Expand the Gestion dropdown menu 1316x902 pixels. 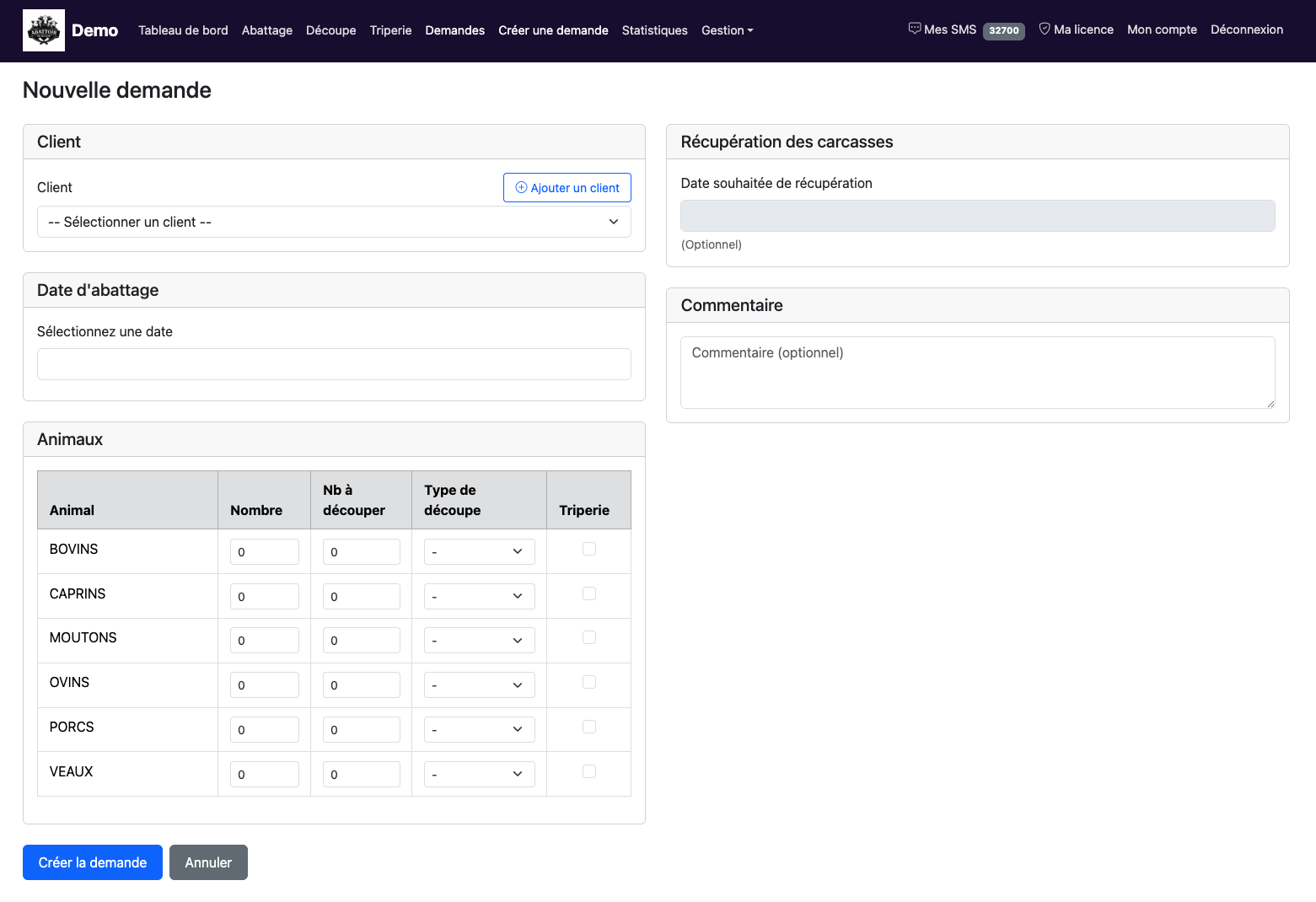(x=728, y=30)
